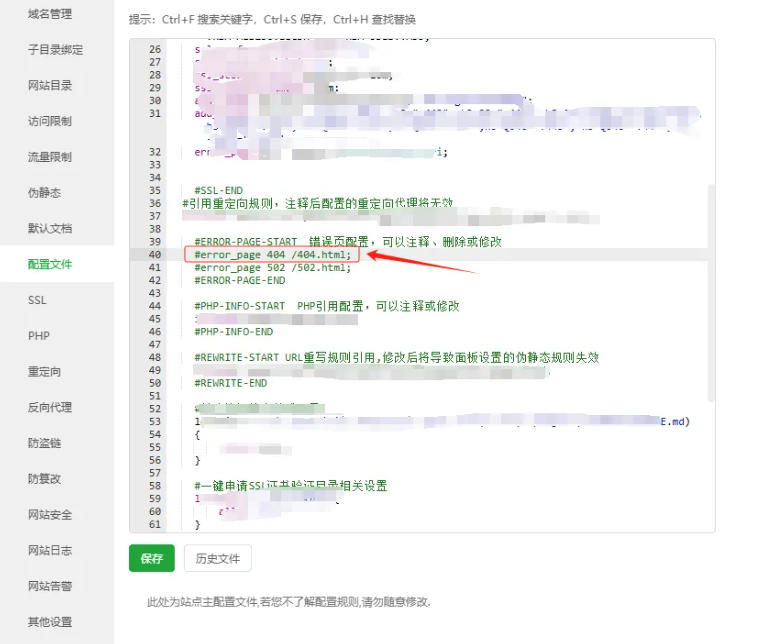Open the 防盗链 tab
This screenshot has height=644, width=760.
[x=45, y=443]
